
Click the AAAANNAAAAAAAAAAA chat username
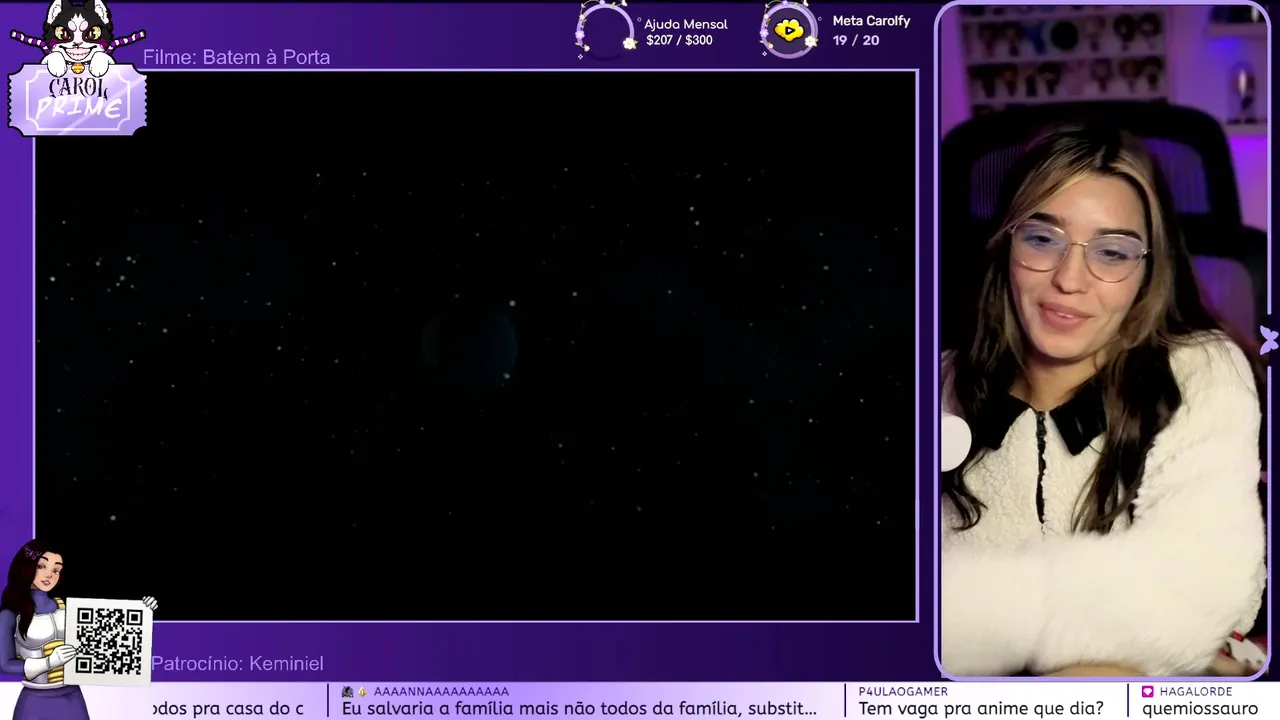click(441, 692)
